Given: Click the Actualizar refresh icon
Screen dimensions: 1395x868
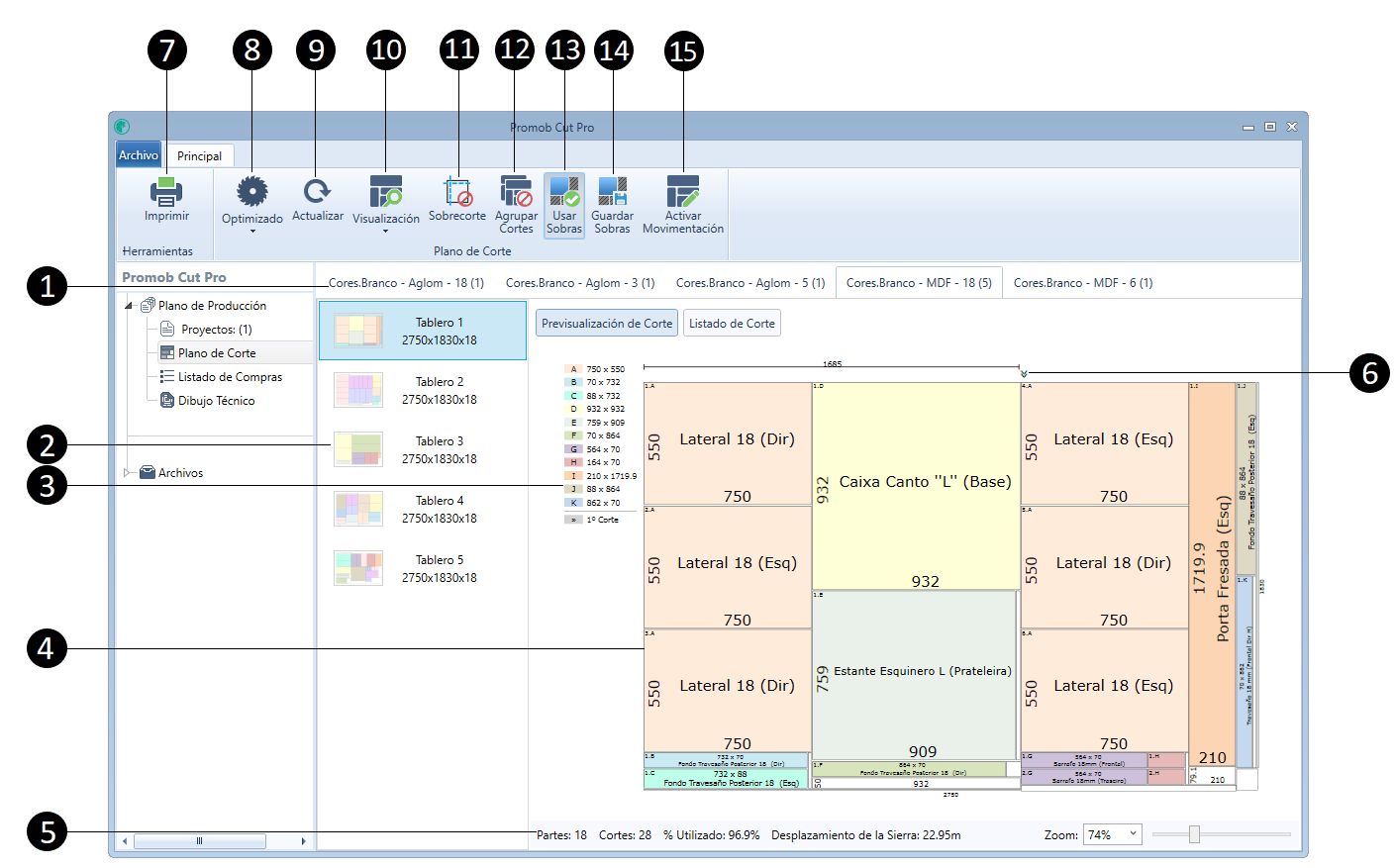Looking at the screenshot, I should pos(317,191).
